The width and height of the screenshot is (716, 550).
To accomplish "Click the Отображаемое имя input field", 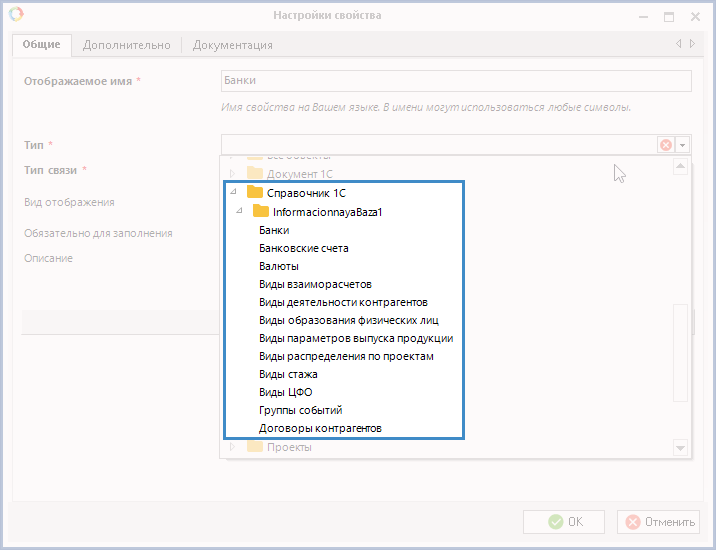I will click(x=456, y=81).
